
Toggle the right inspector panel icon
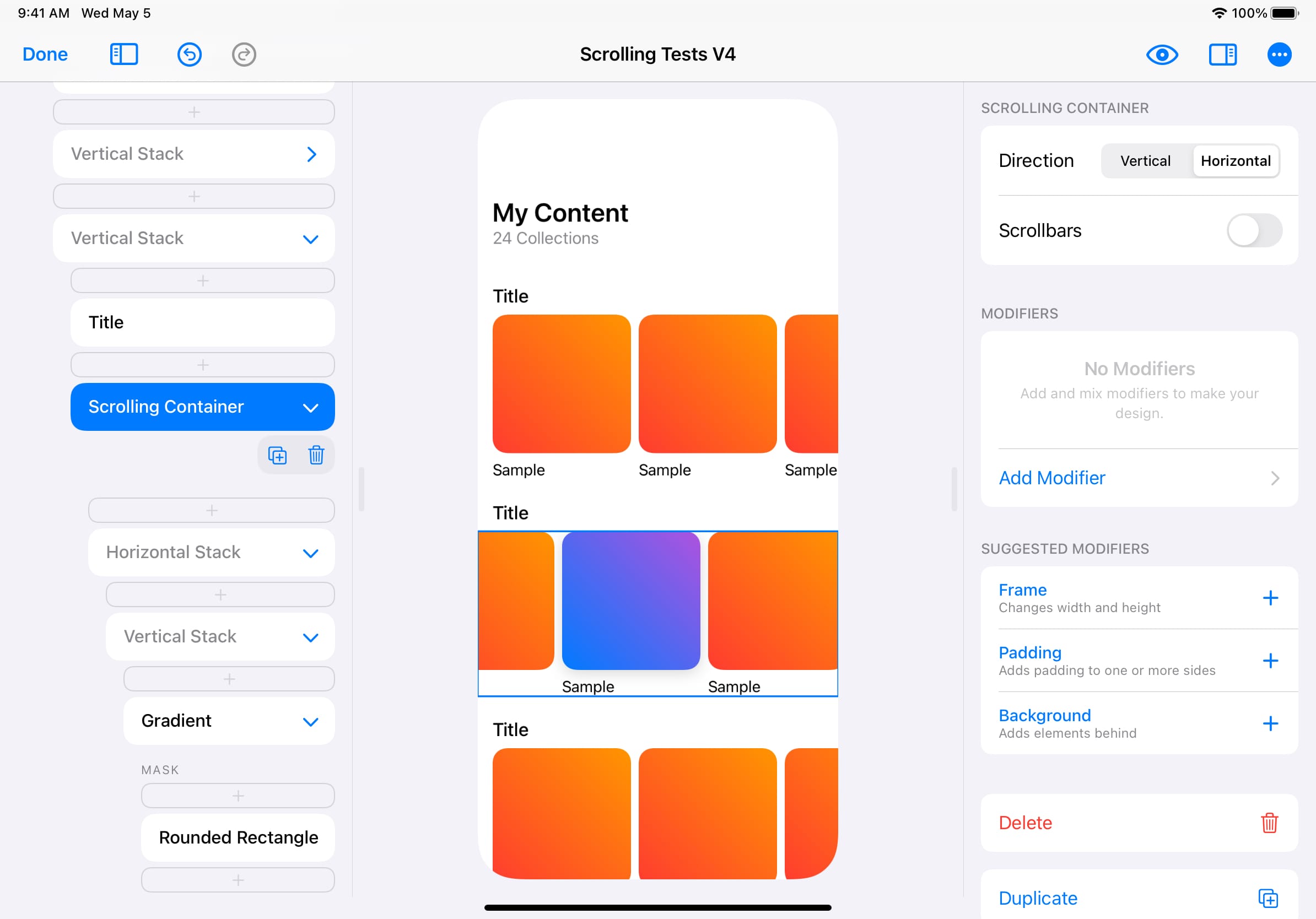tap(1222, 55)
